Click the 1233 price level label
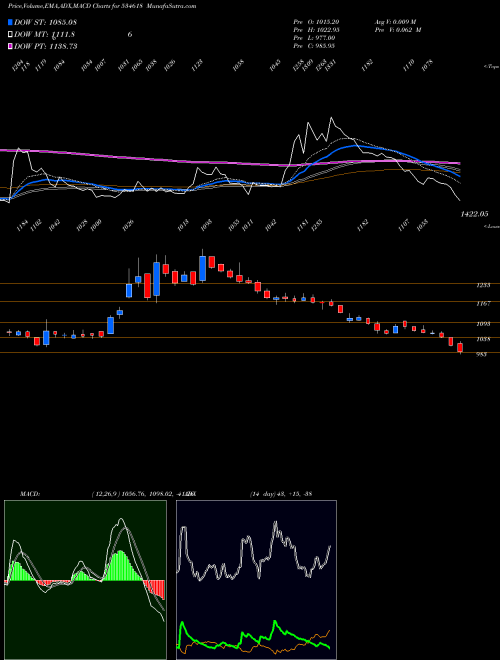This screenshot has width=500, height=660. [x=483, y=285]
